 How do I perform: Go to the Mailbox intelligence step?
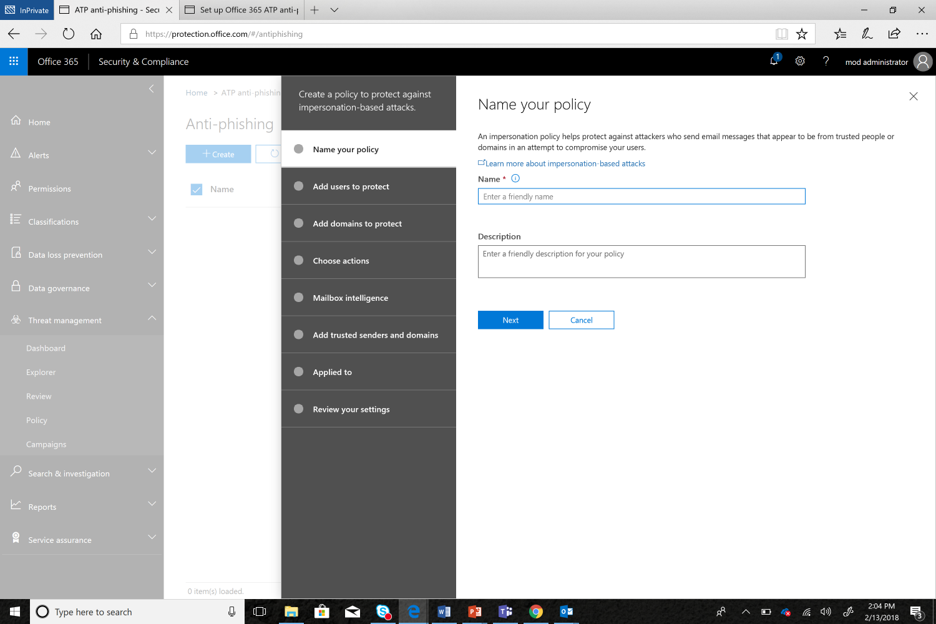coord(368,297)
